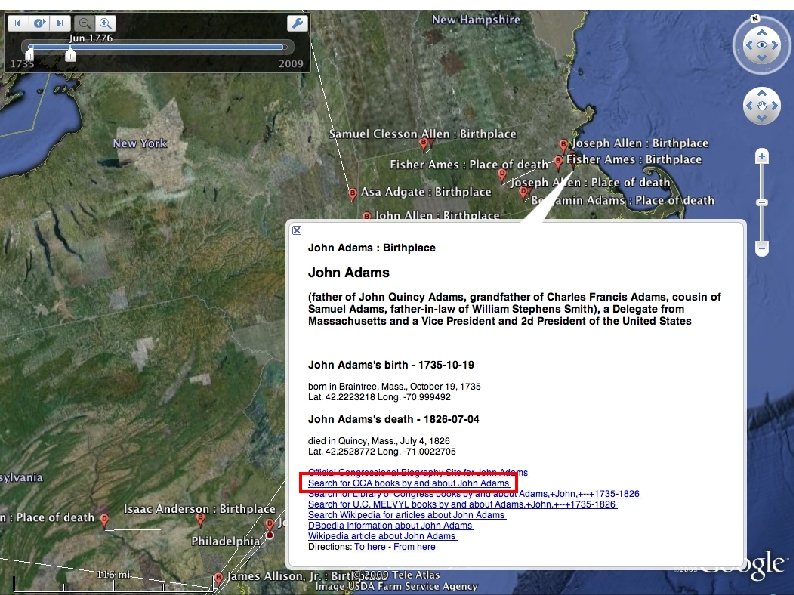The height and width of the screenshot is (595, 794).
Task: Rotate view left with look joystick
Action: pos(749,45)
